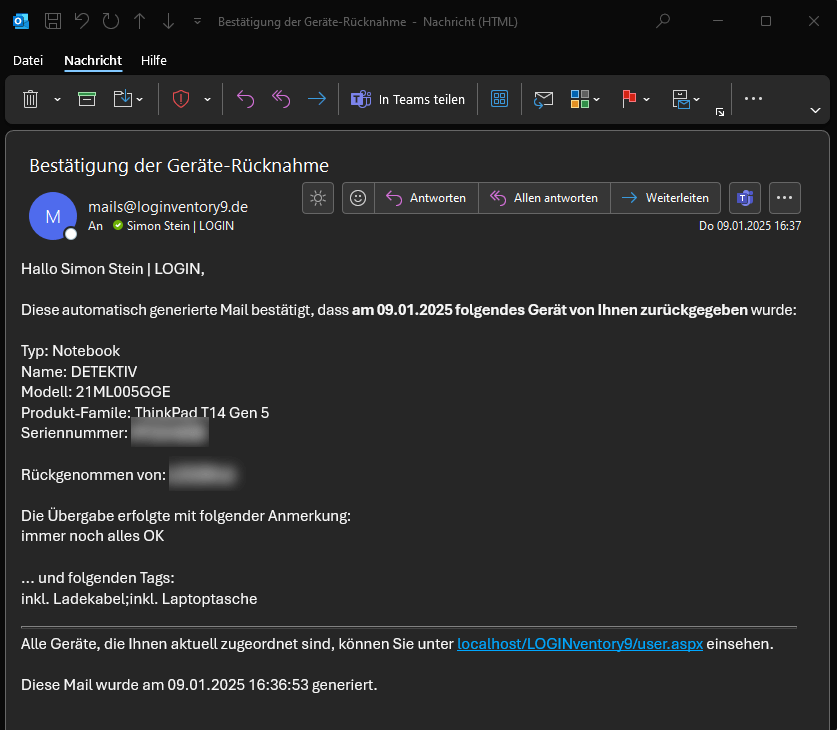Open the quick steps mail dropdown
The height and width of the screenshot is (730, 837).
(686, 99)
